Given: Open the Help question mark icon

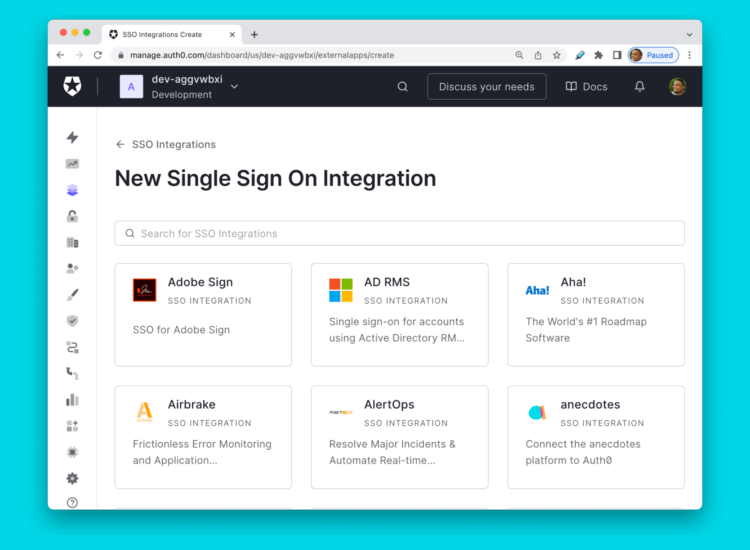Looking at the screenshot, I should (x=72, y=503).
